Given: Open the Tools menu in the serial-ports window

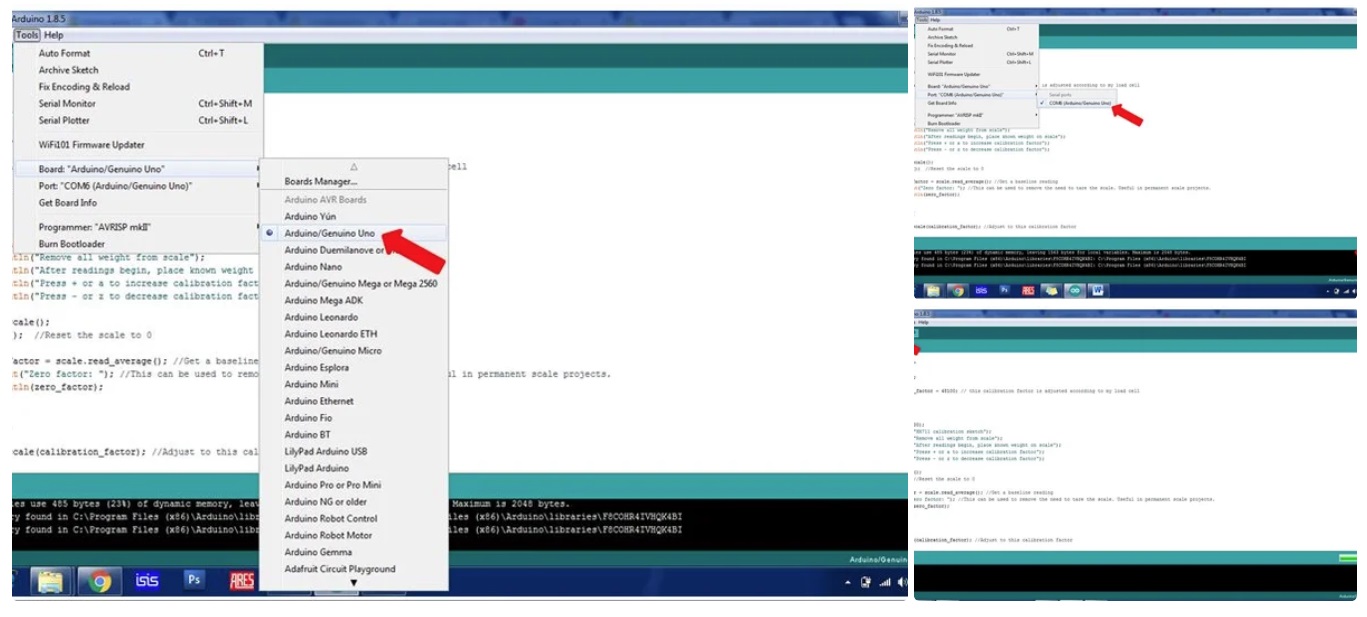Looking at the screenshot, I should coord(921,20).
